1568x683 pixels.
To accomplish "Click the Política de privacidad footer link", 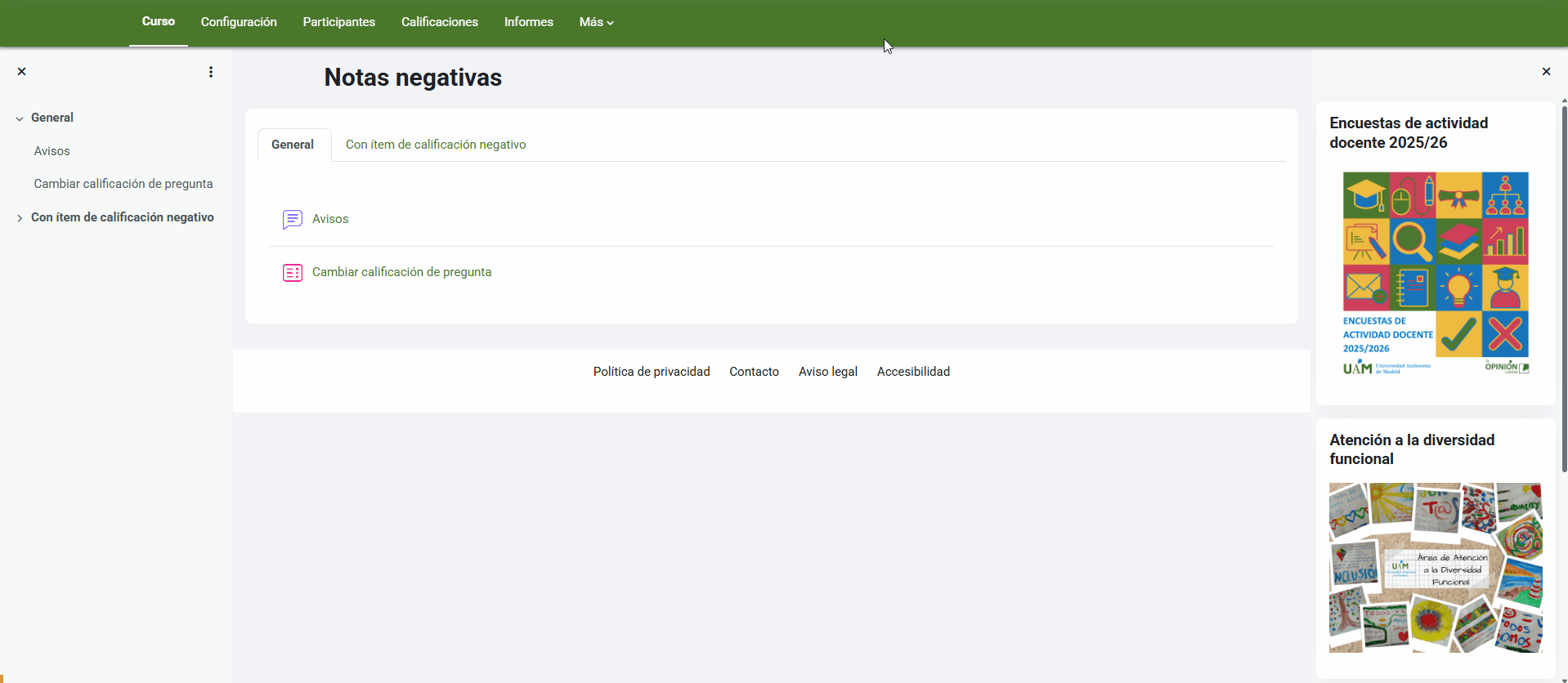I will coord(652,372).
